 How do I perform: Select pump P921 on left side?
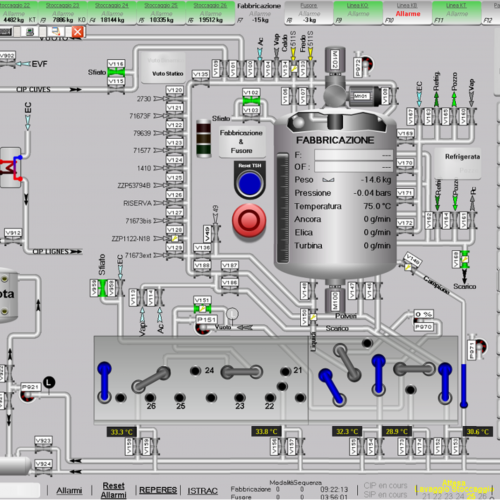(x=28, y=395)
